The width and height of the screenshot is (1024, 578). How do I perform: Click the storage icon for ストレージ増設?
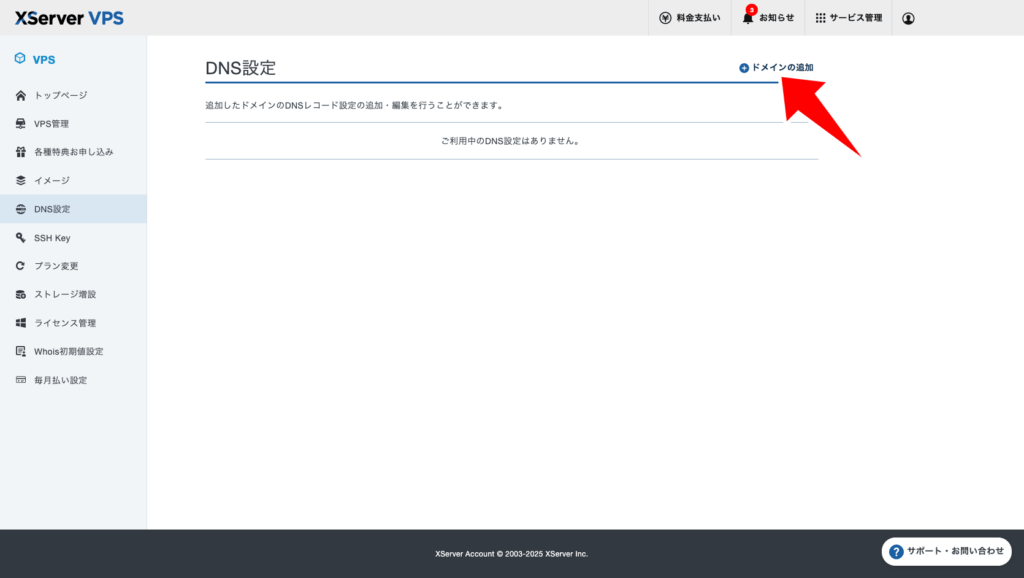tap(21, 295)
